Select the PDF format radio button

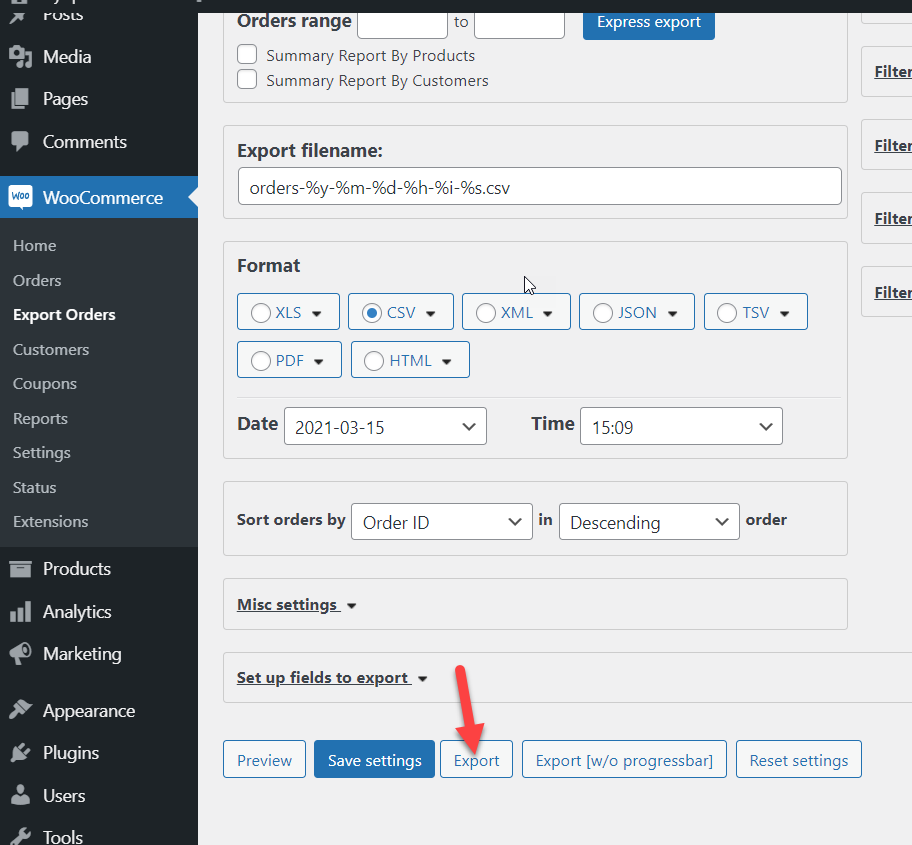point(261,361)
